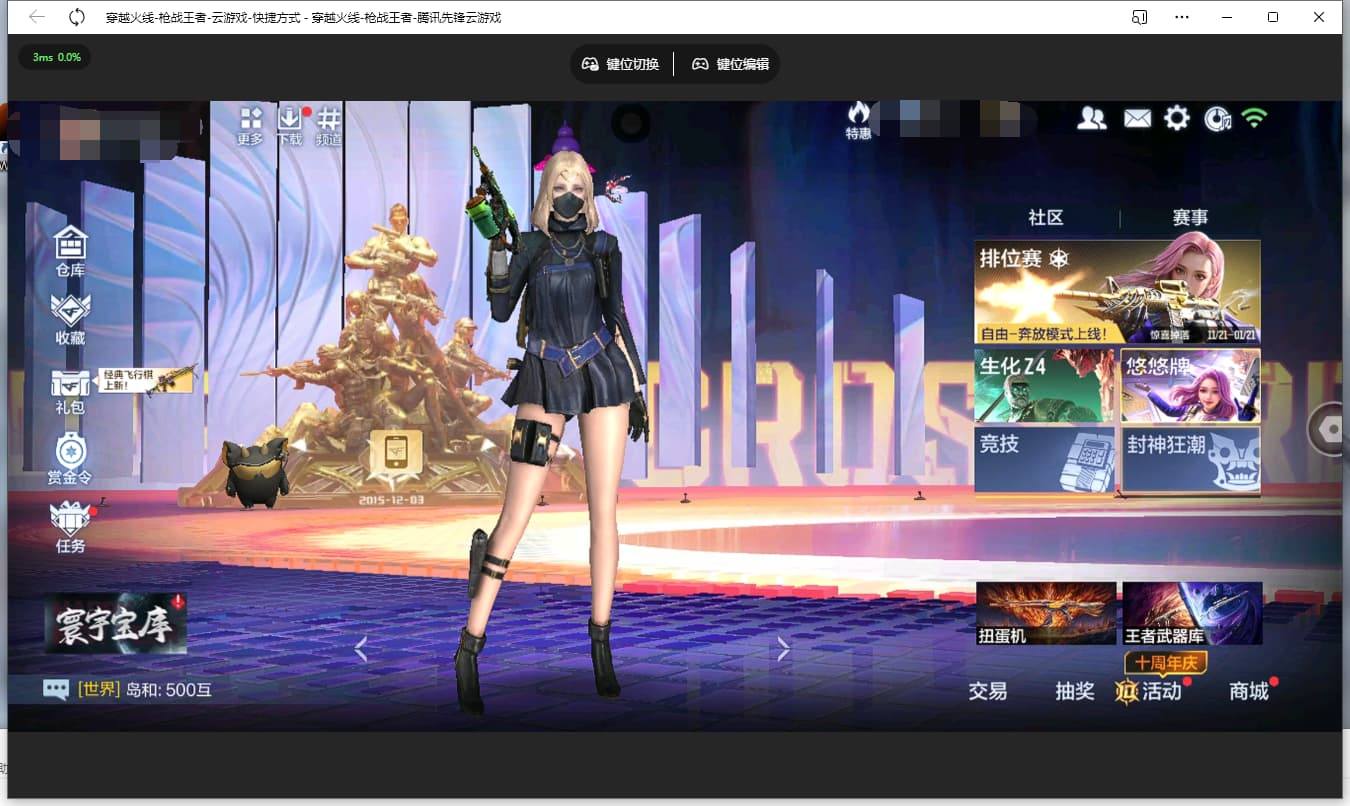Click the 键位编辑 key edit button
The height and width of the screenshot is (806, 1350).
point(731,64)
